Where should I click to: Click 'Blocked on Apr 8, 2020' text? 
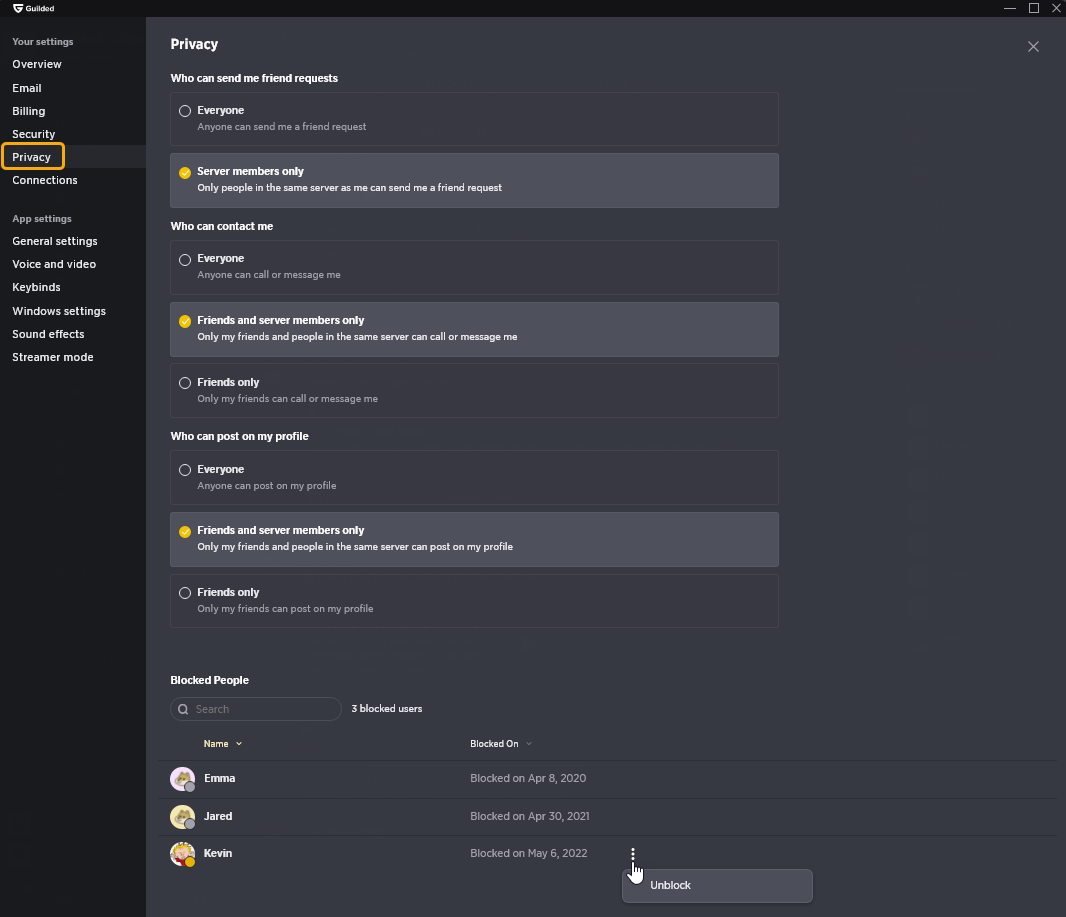[528, 778]
